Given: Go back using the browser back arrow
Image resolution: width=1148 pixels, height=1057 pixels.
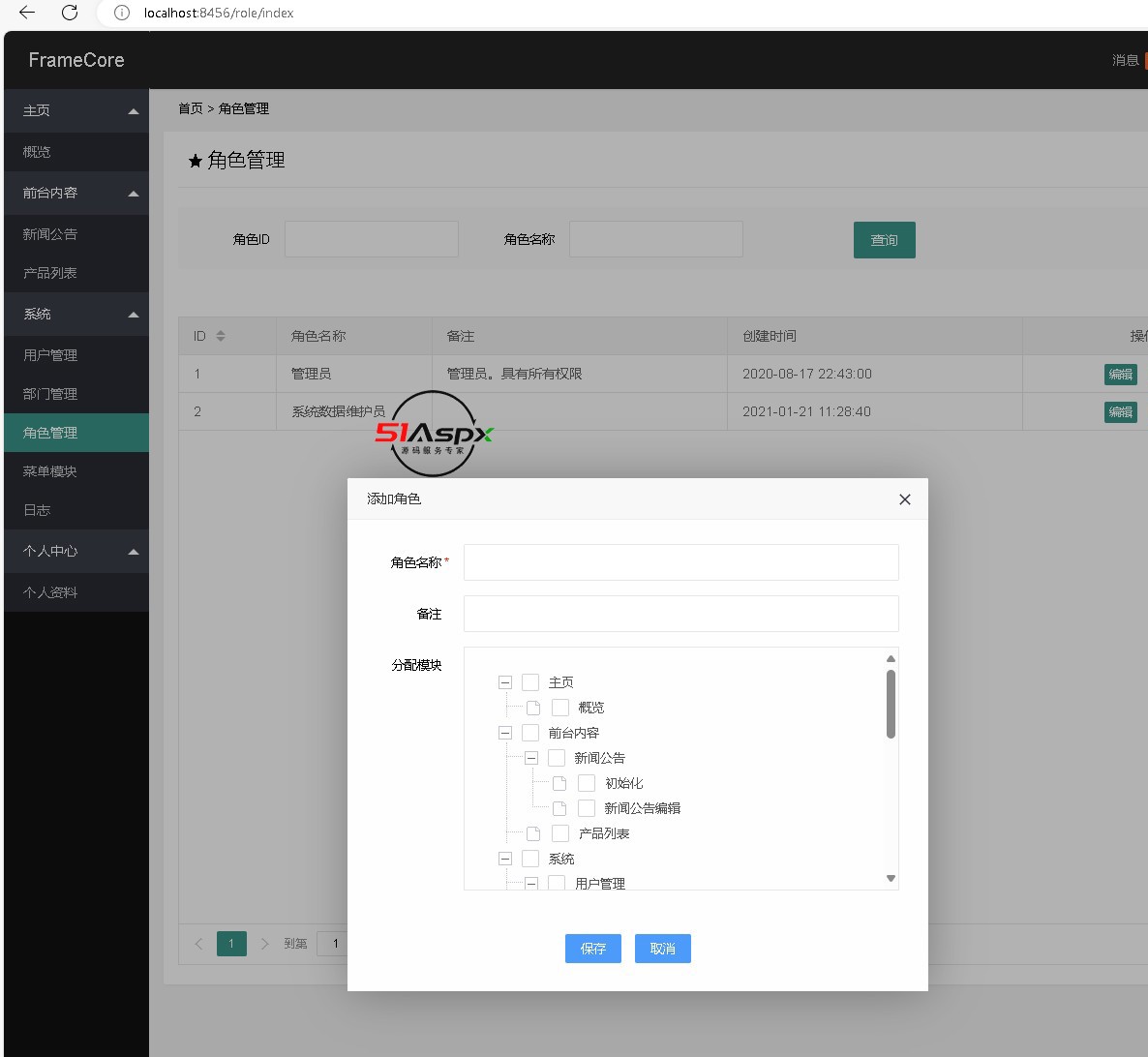Looking at the screenshot, I should [27, 13].
